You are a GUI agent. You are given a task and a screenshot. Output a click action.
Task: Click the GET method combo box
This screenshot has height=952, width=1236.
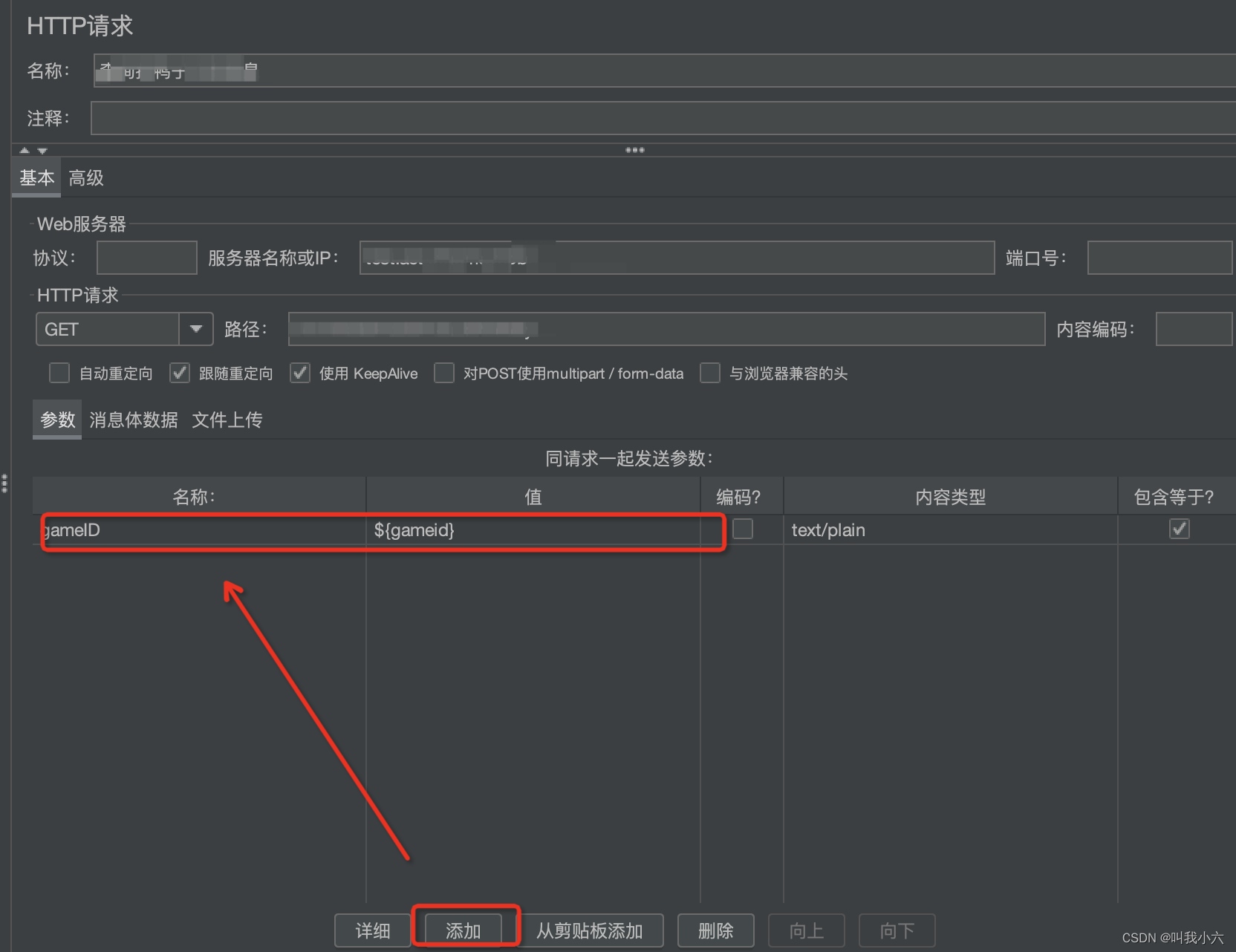point(125,329)
